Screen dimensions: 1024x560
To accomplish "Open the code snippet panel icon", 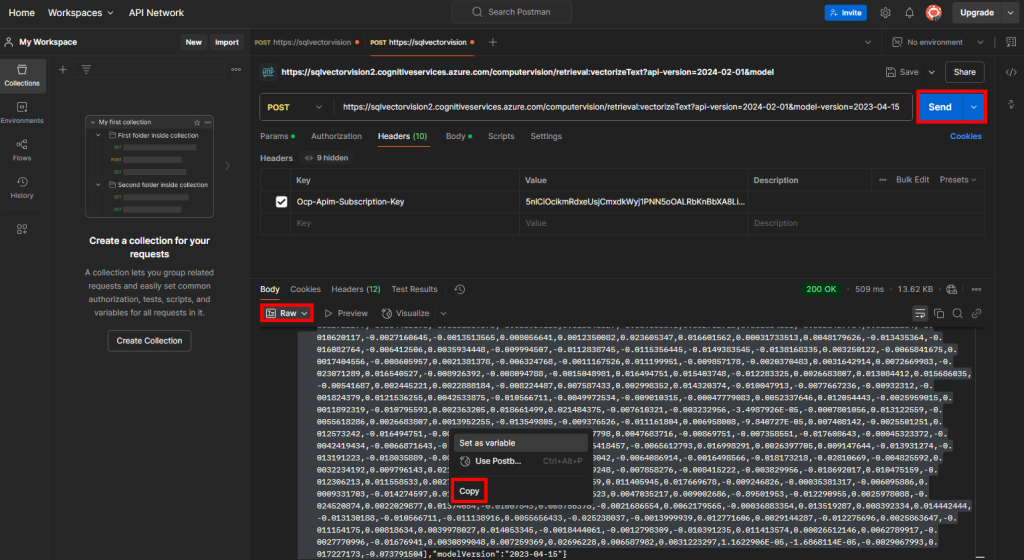I will (x=1011, y=72).
